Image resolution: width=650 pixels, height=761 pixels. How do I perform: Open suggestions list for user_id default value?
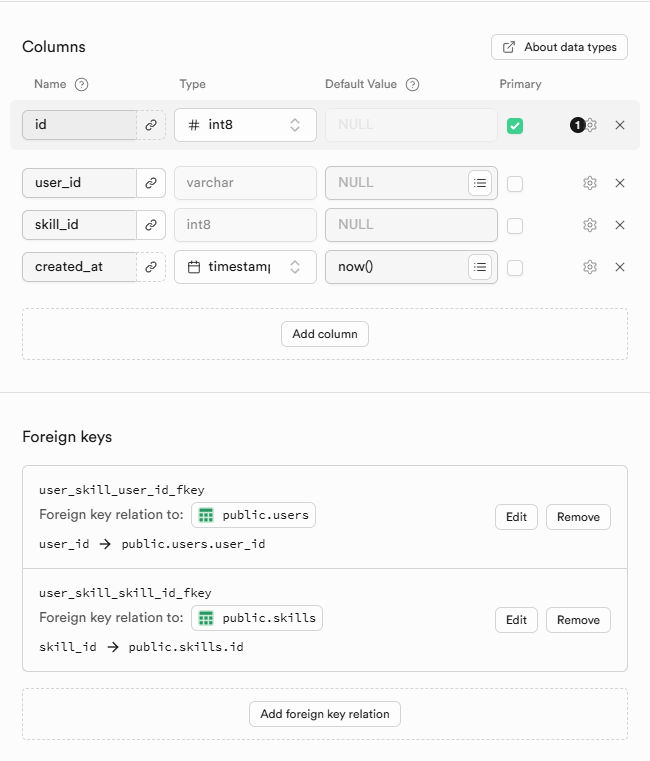click(x=480, y=183)
